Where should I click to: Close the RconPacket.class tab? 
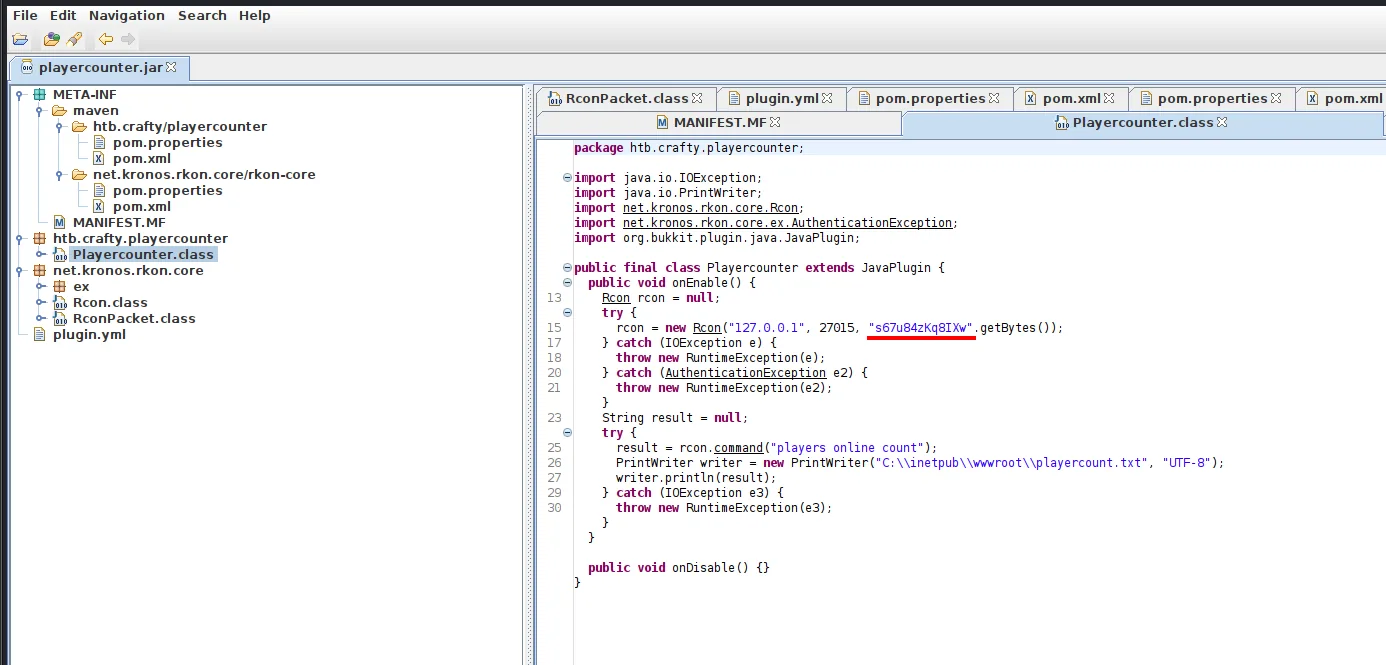point(697,98)
